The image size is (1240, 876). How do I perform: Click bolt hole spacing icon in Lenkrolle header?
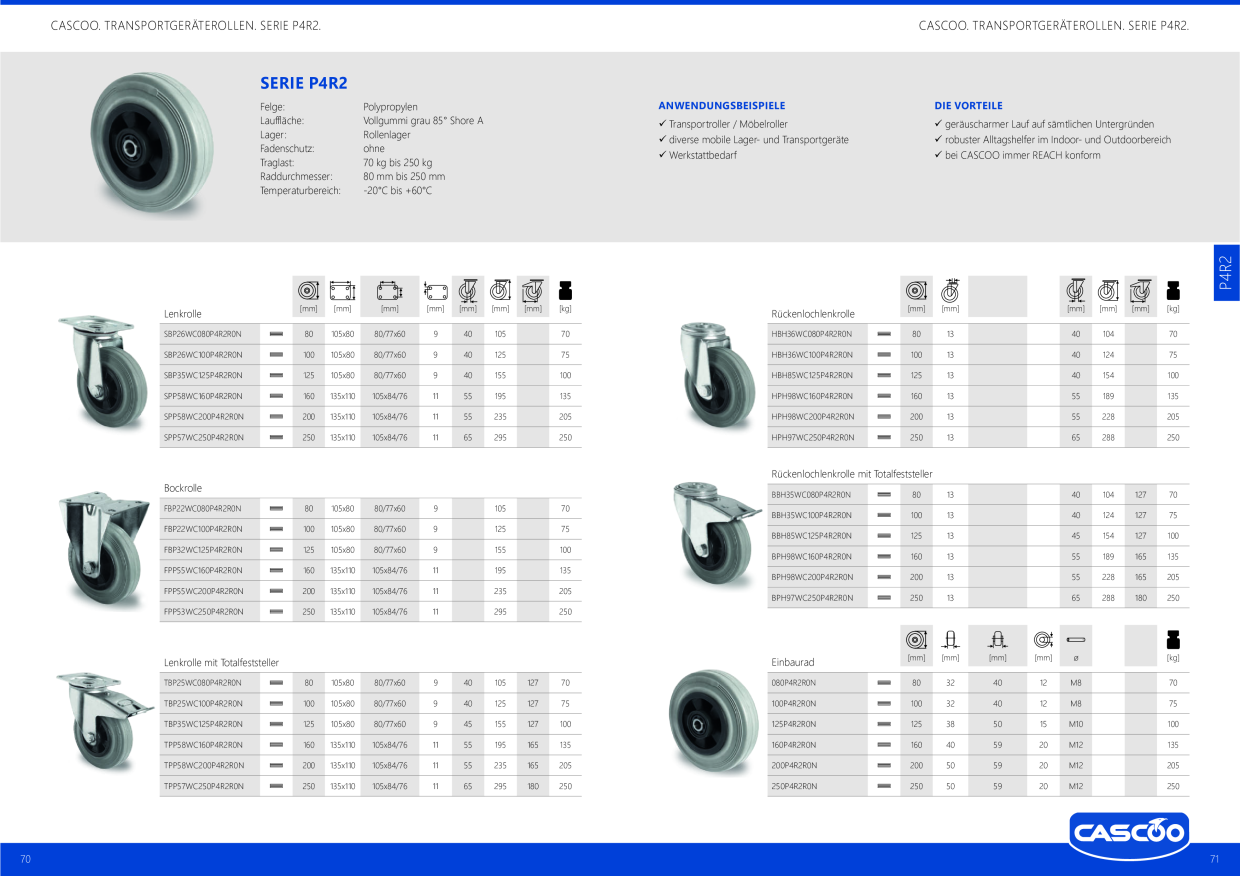pyautogui.click(x=389, y=291)
